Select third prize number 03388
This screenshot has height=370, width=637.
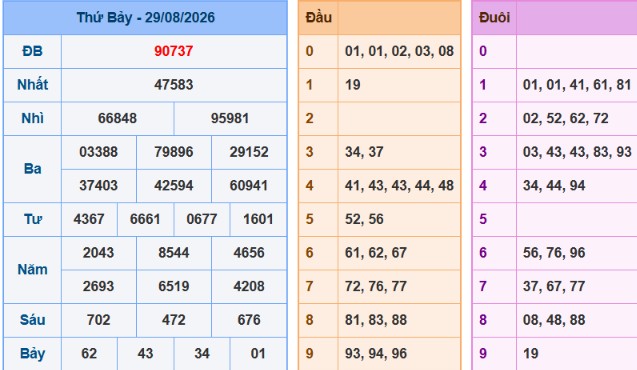tap(99, 152)
